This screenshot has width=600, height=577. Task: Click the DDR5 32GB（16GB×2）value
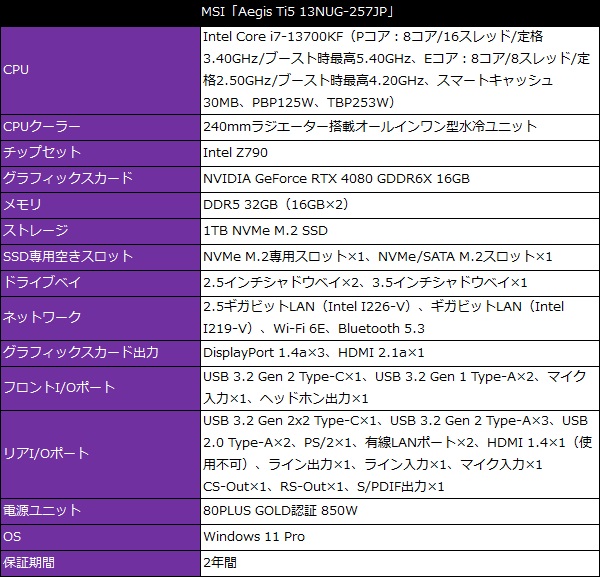276,205
